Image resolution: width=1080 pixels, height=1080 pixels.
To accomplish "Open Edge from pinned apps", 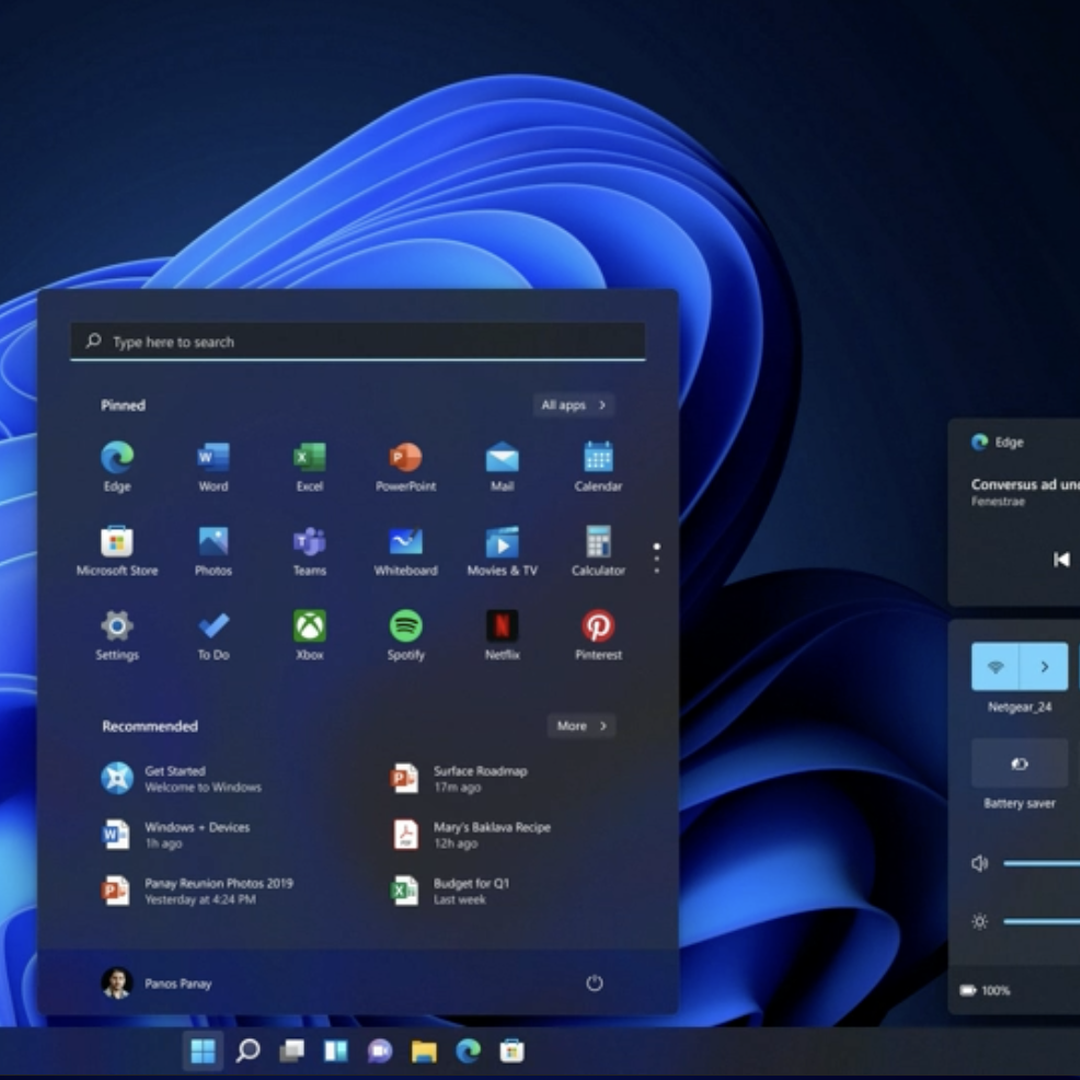I will [117, 466].
